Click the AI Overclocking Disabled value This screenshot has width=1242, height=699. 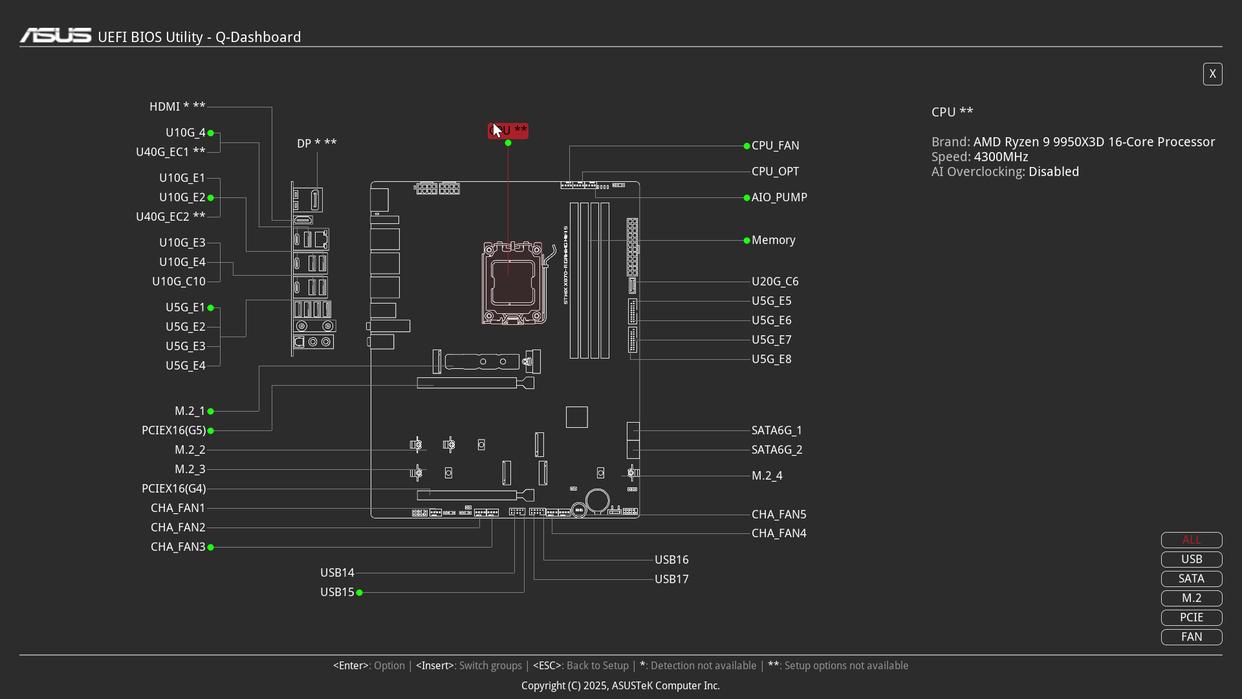1054,172
